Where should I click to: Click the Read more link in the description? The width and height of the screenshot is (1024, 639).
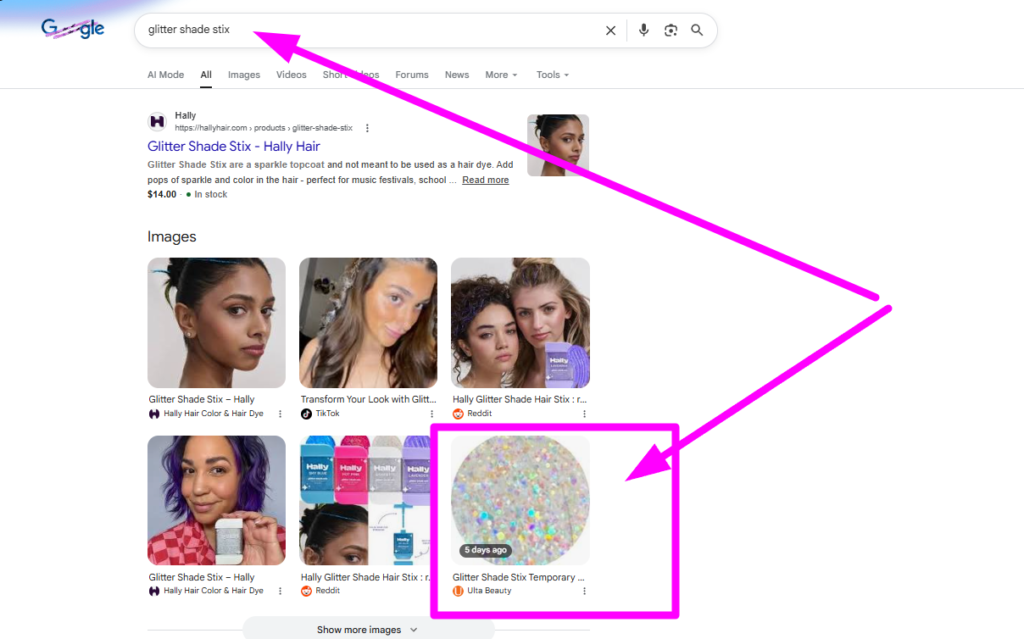click(485, 180)
